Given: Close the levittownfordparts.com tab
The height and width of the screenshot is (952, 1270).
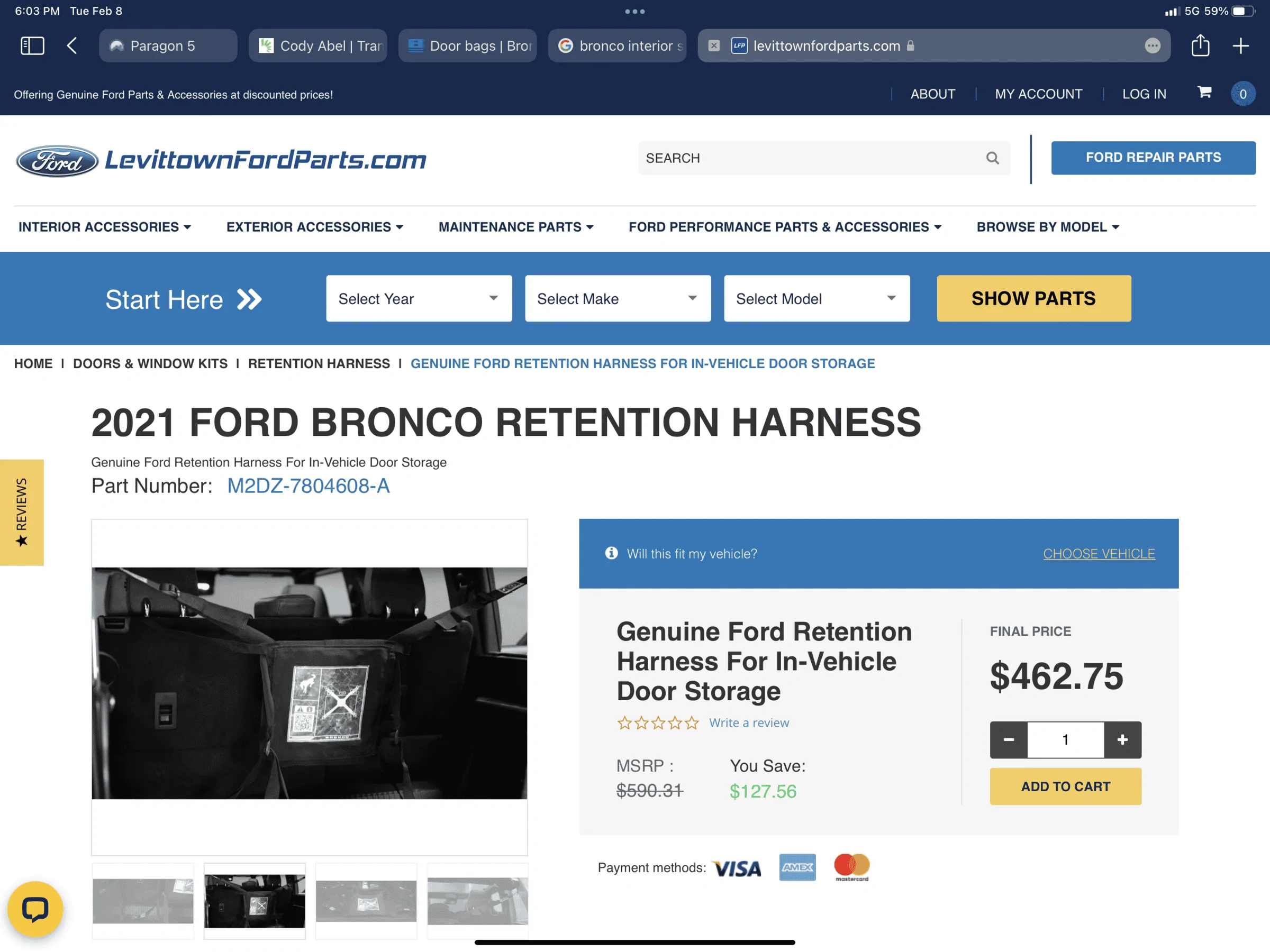Looking at the screenshot, I should tap(714, 46).
